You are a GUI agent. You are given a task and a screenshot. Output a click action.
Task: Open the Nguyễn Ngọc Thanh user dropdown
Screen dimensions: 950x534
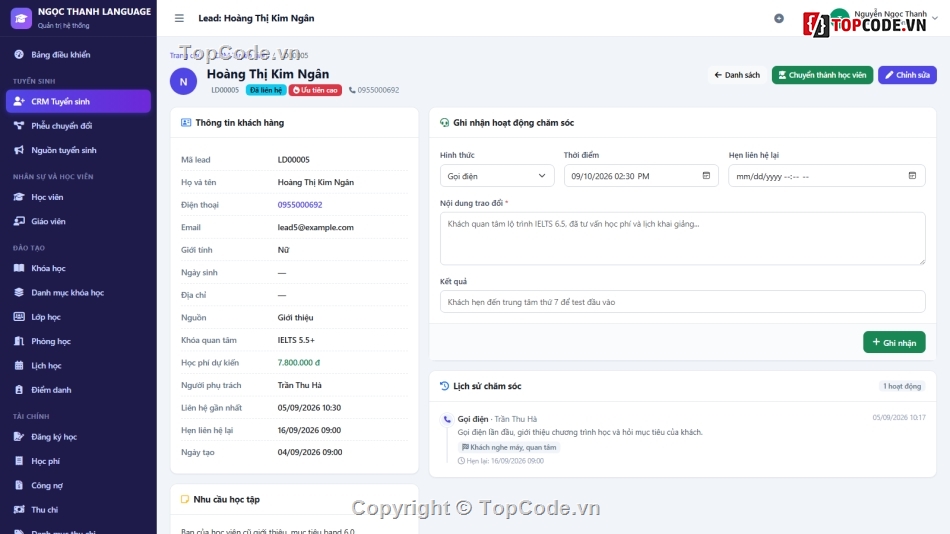pos(883,19)
